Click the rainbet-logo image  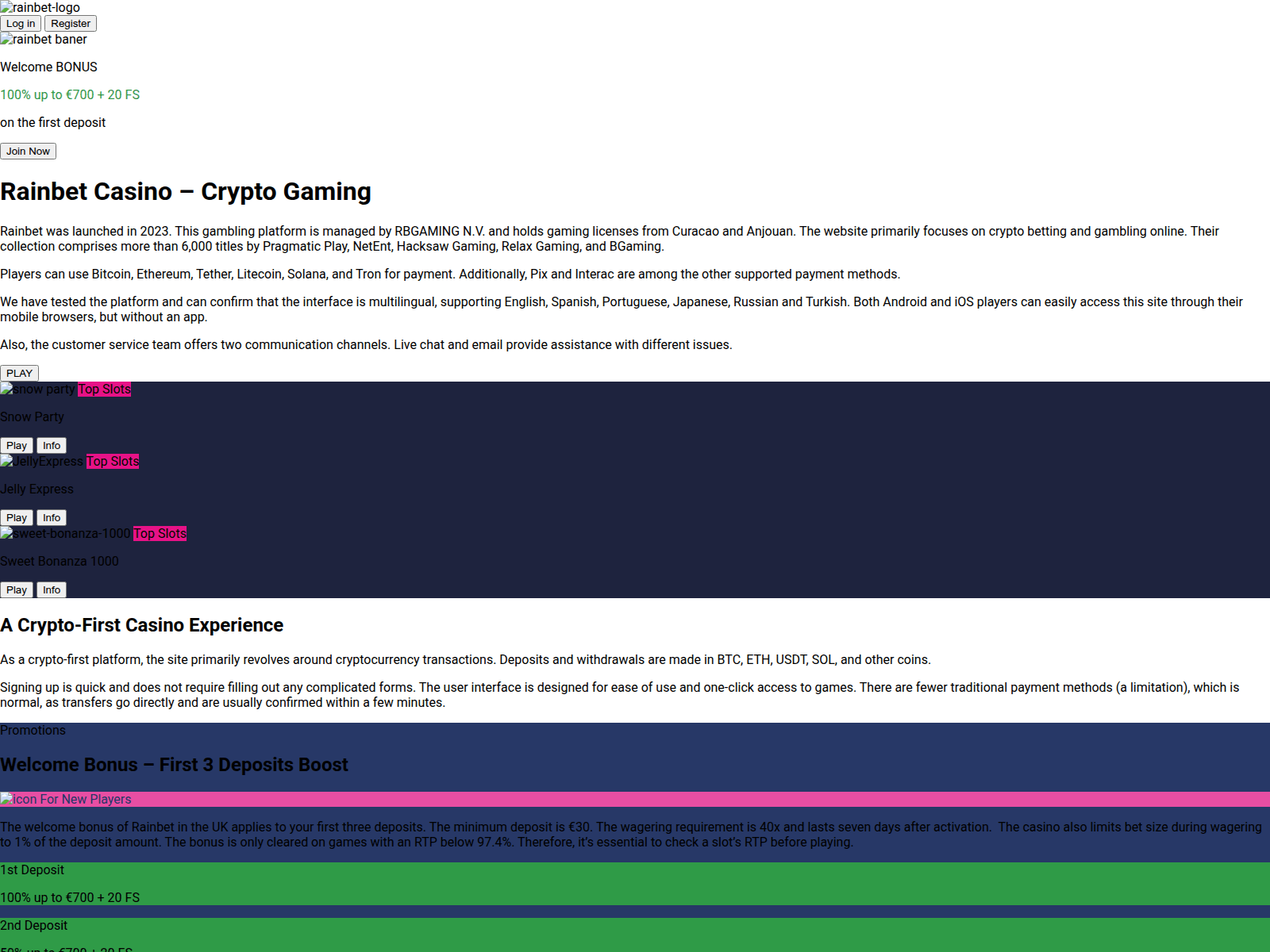pyautogui.click(x=40, y=8)
